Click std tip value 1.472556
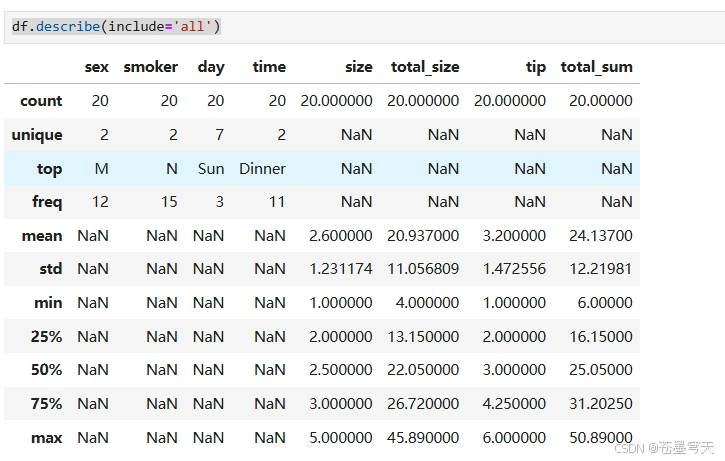Viewport: 725px width, 461px height. tap(514, 269)
